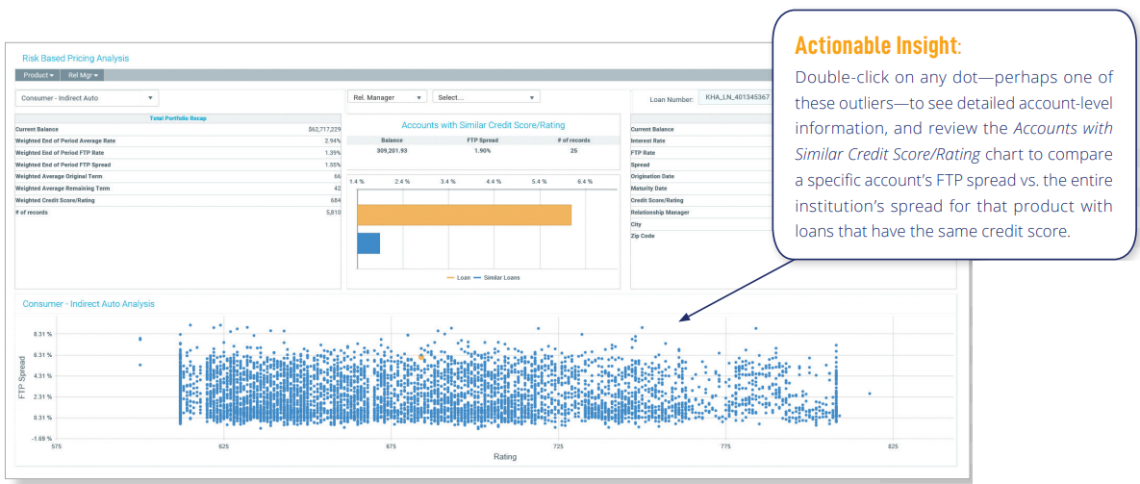
Task: Click the Accounts with Similar Credit Score/Rating title
Action: pyautogui.click(x=484, y=125)
